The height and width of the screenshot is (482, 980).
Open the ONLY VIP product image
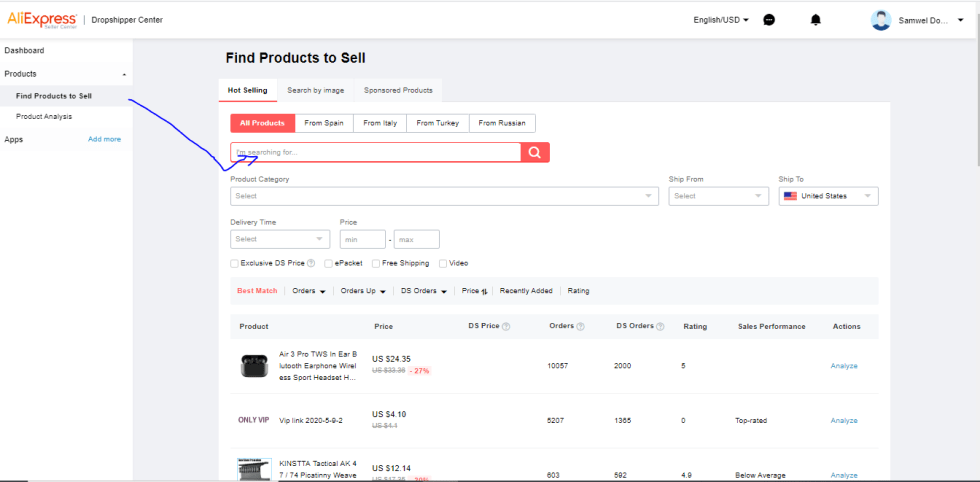point(254,420)
